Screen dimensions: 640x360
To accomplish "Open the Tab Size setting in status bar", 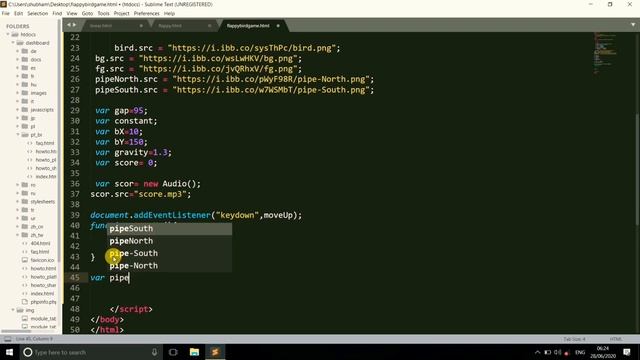I will coord(574,339).
